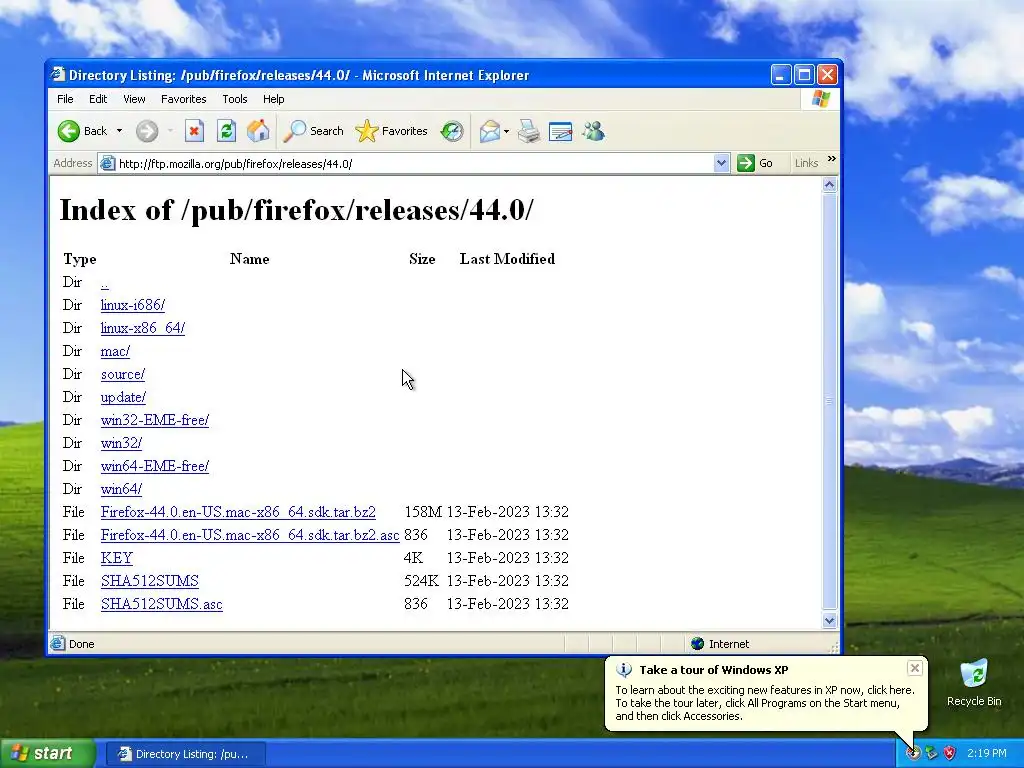The height and width of the screenshot is (768, 1024).
Task: Open the Help menu
Action: (274, 99)
